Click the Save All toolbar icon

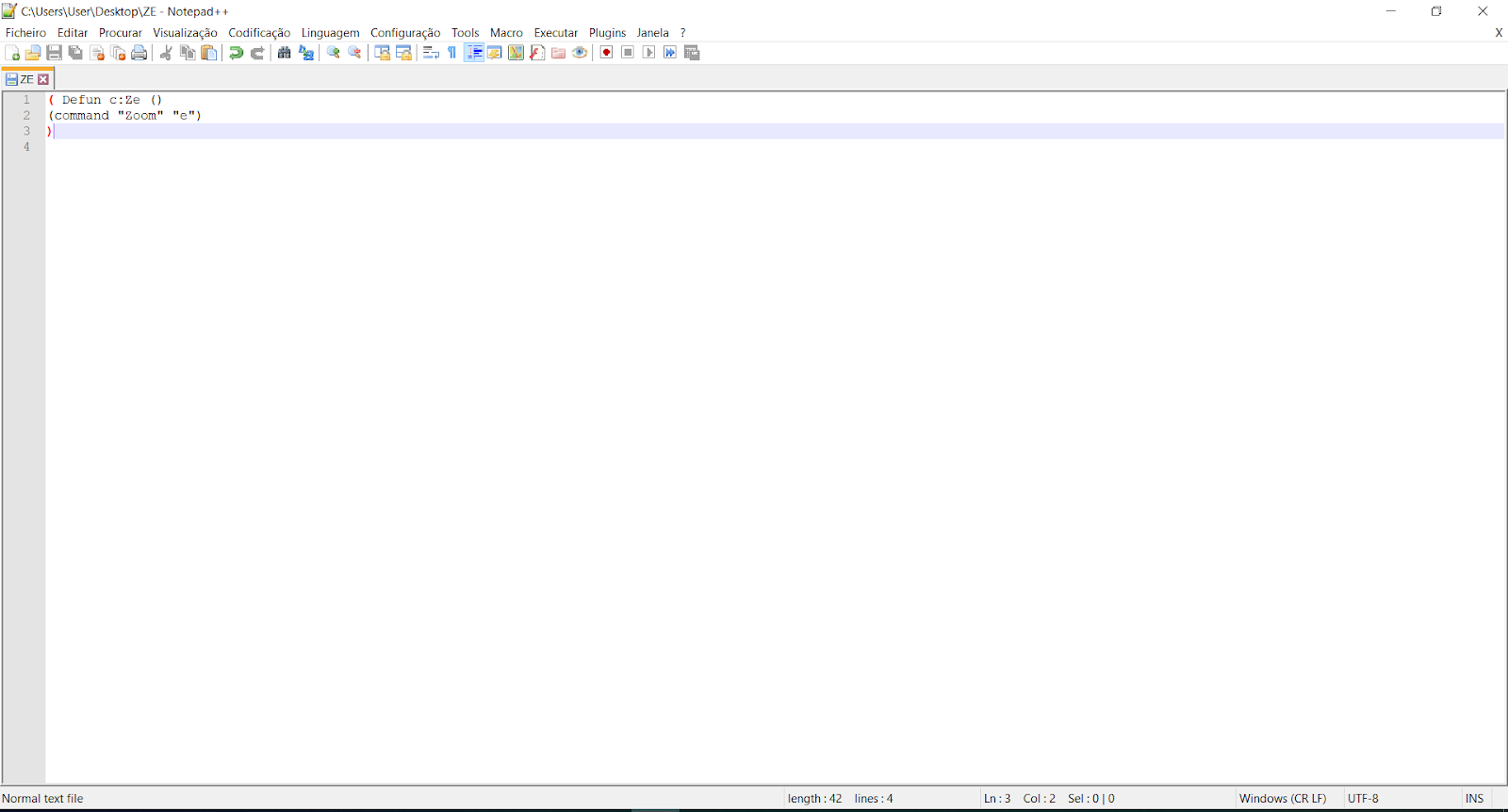tap(75, 53)
